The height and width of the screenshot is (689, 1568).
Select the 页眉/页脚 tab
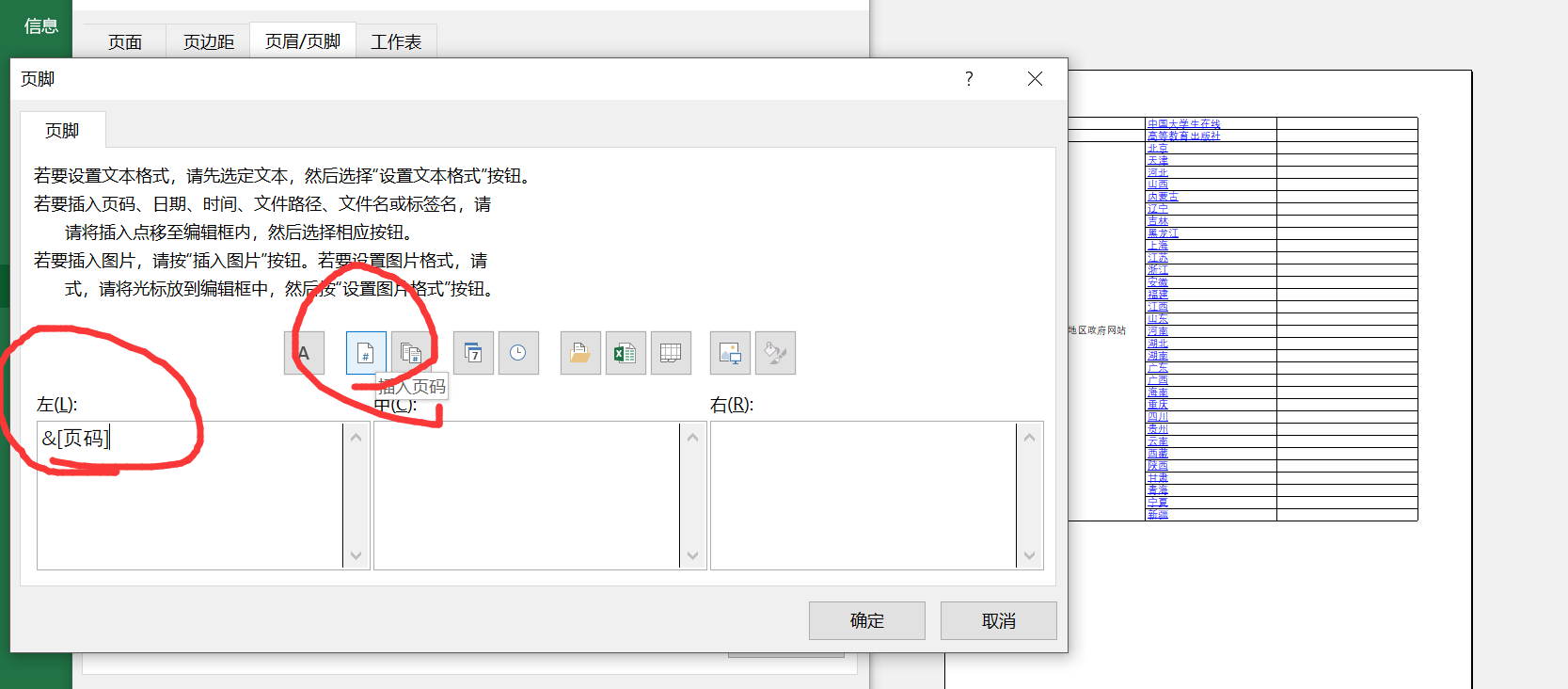303,41
